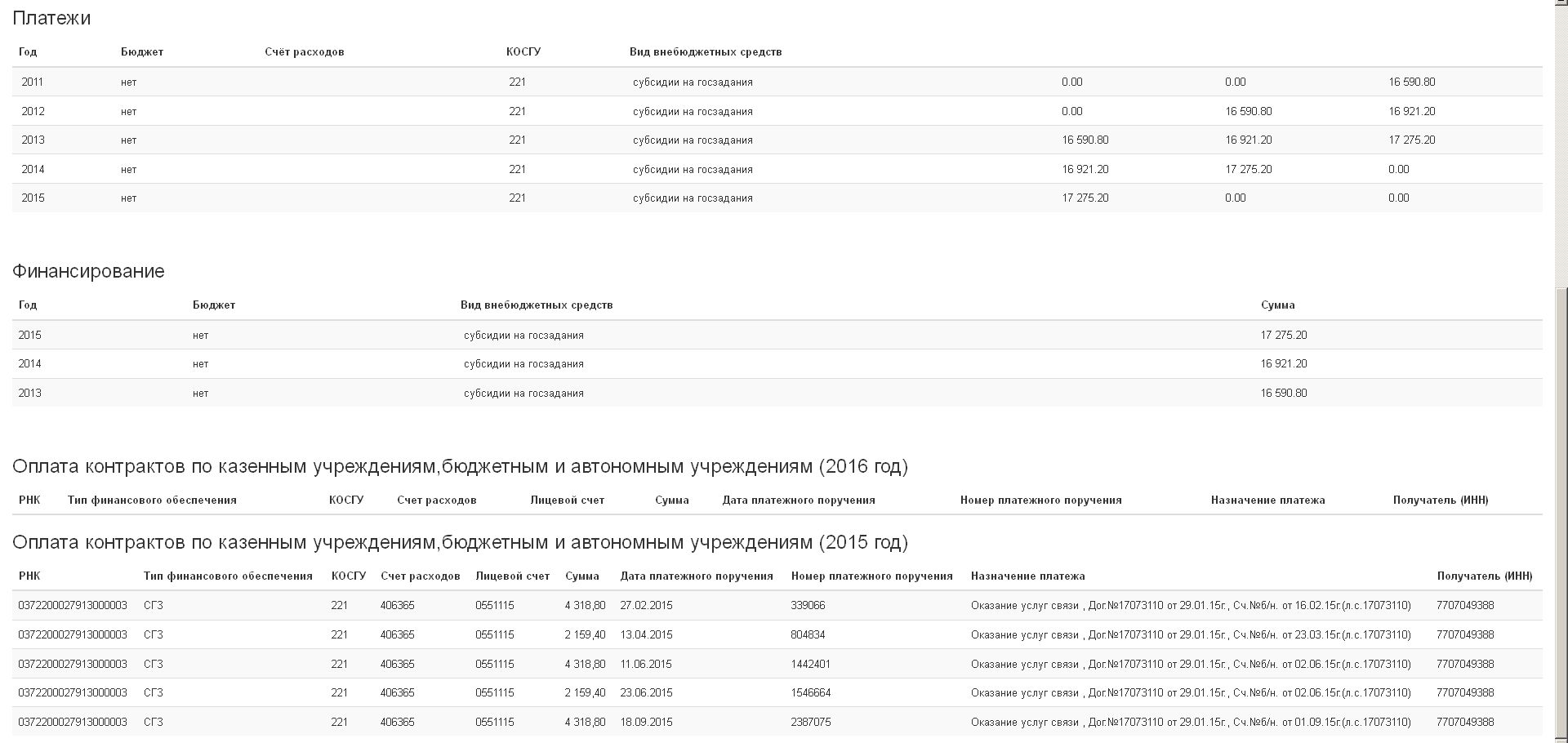Click Лицевой счет 0551115 in the 23.06.2015 row
The width and height of the screenshot is (1568, 743).
tap(495, 692)
